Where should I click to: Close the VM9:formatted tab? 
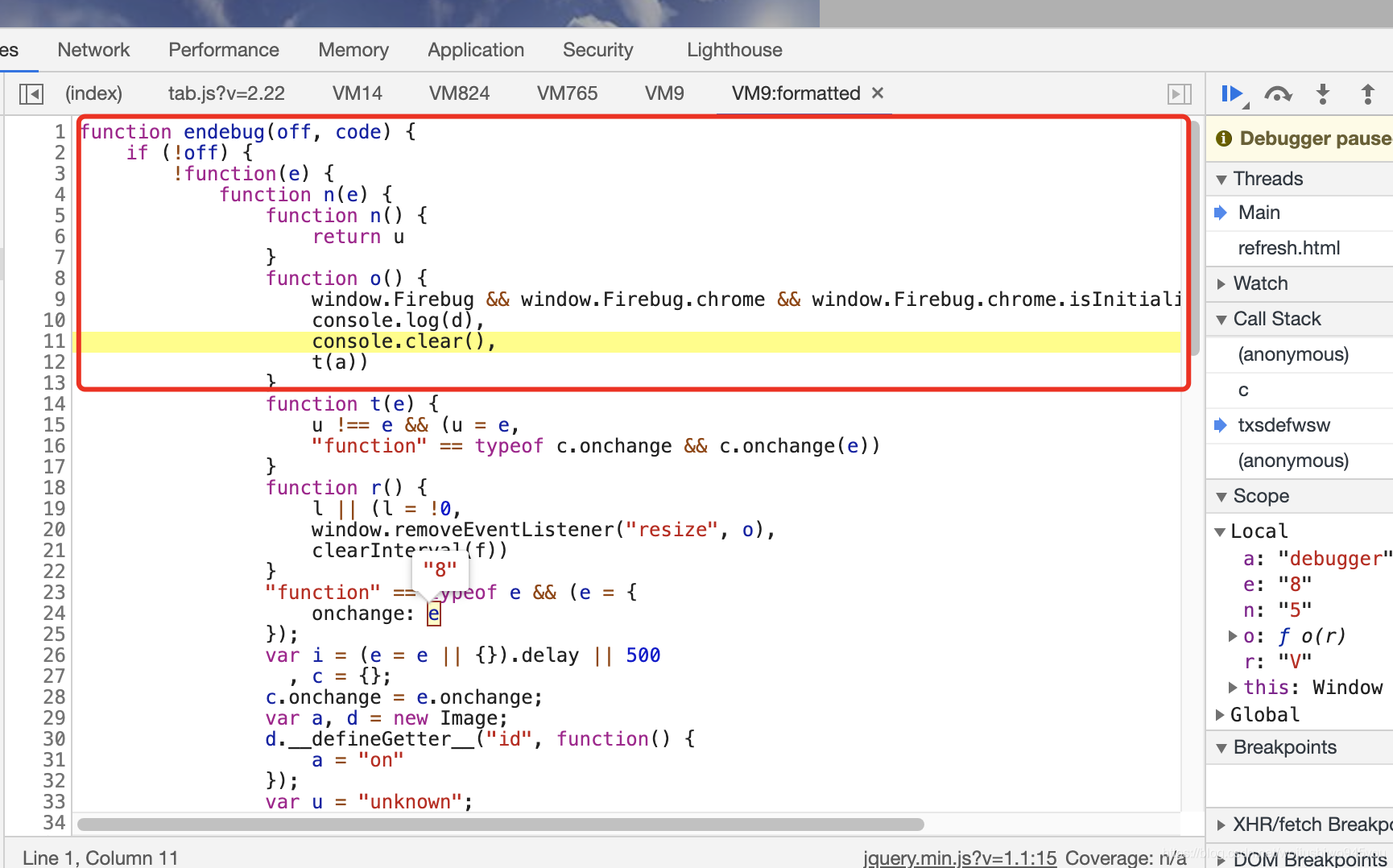878,93
